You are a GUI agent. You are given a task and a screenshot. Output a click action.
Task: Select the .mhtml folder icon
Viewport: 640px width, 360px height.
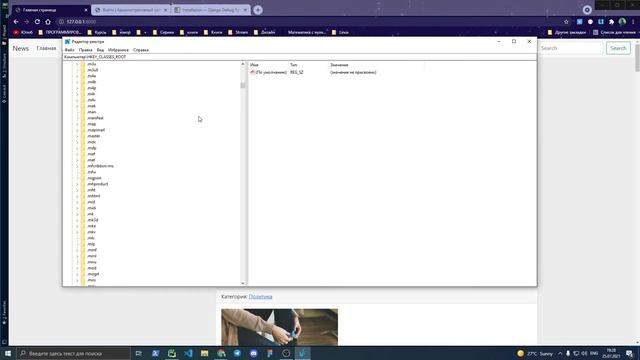[x=83, y=196]
